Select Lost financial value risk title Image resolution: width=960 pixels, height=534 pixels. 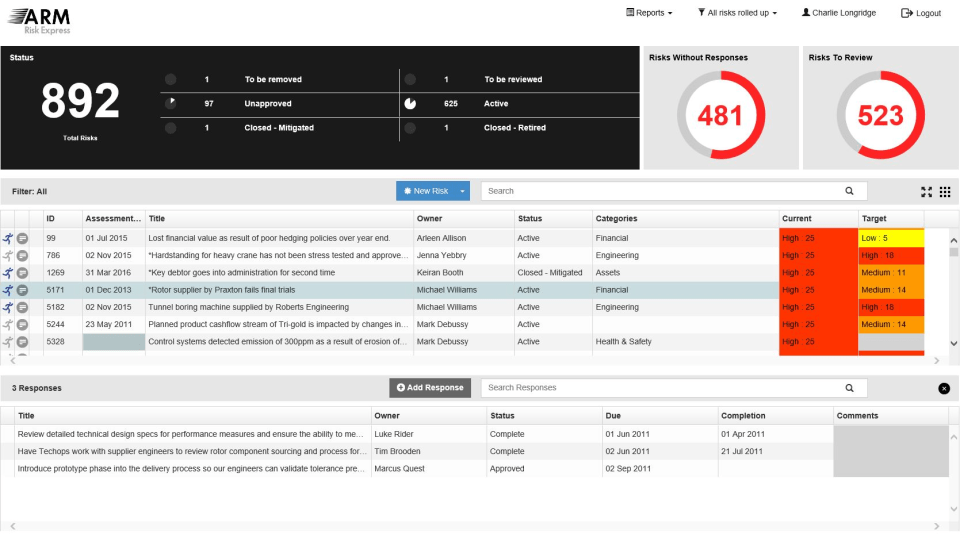coord(269,238)
